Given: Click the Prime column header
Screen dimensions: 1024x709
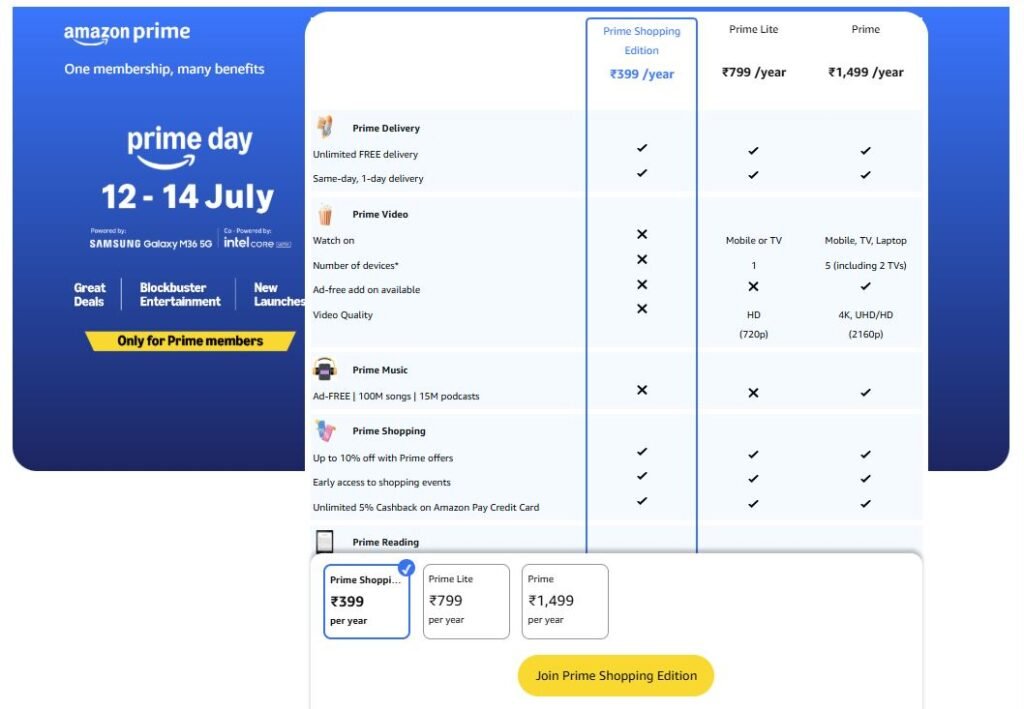Looking at the screenshot, I should point(865,29).
